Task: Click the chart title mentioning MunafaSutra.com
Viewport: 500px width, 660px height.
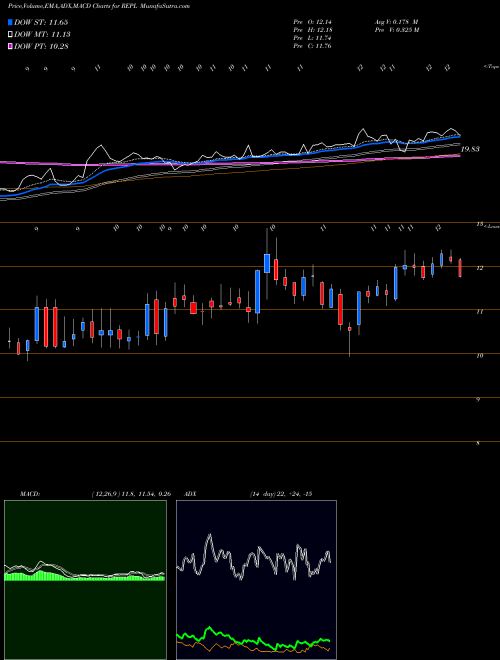Action: click(x=99, y=6)
